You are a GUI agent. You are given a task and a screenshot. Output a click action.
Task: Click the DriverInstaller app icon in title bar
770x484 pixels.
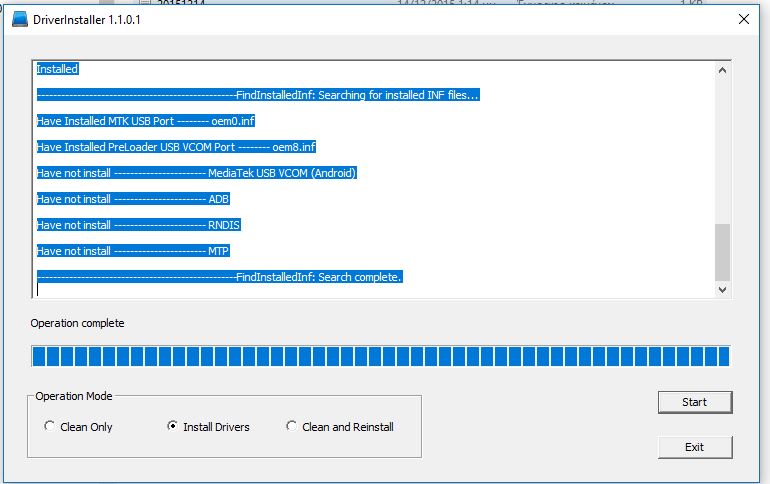tap(20, 20)
